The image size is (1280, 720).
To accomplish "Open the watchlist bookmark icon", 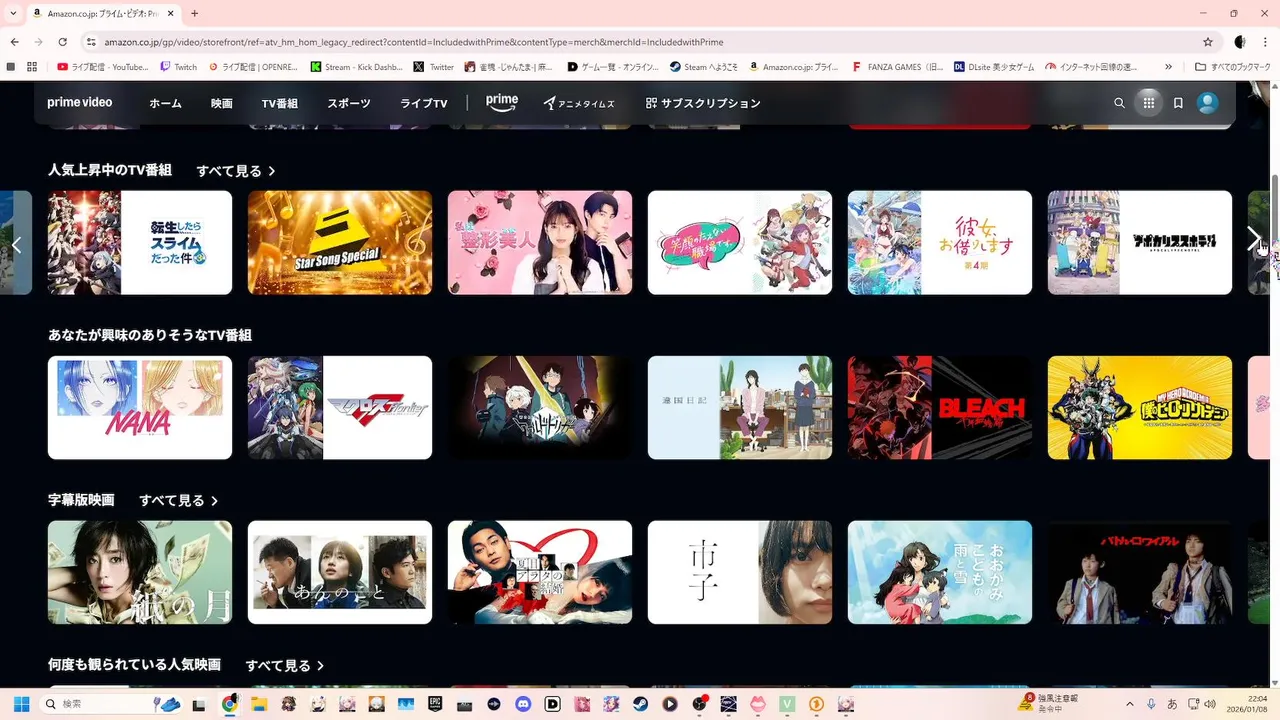I will click(1178, 103).
